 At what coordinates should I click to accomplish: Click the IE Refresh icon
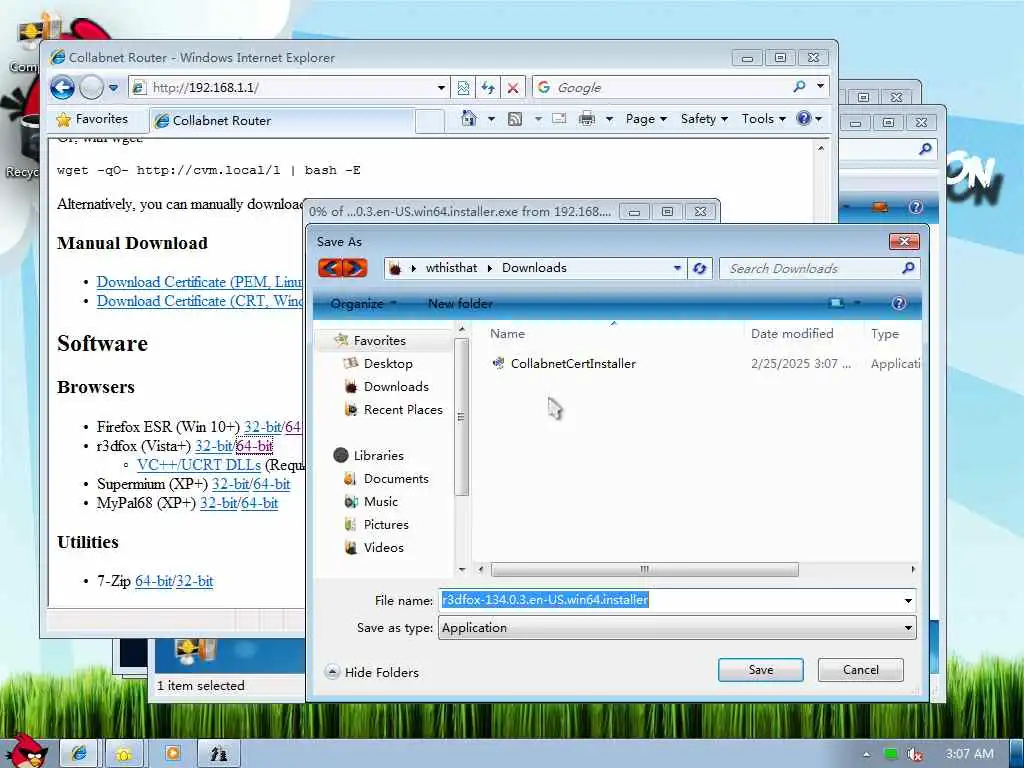click(488, 88)
